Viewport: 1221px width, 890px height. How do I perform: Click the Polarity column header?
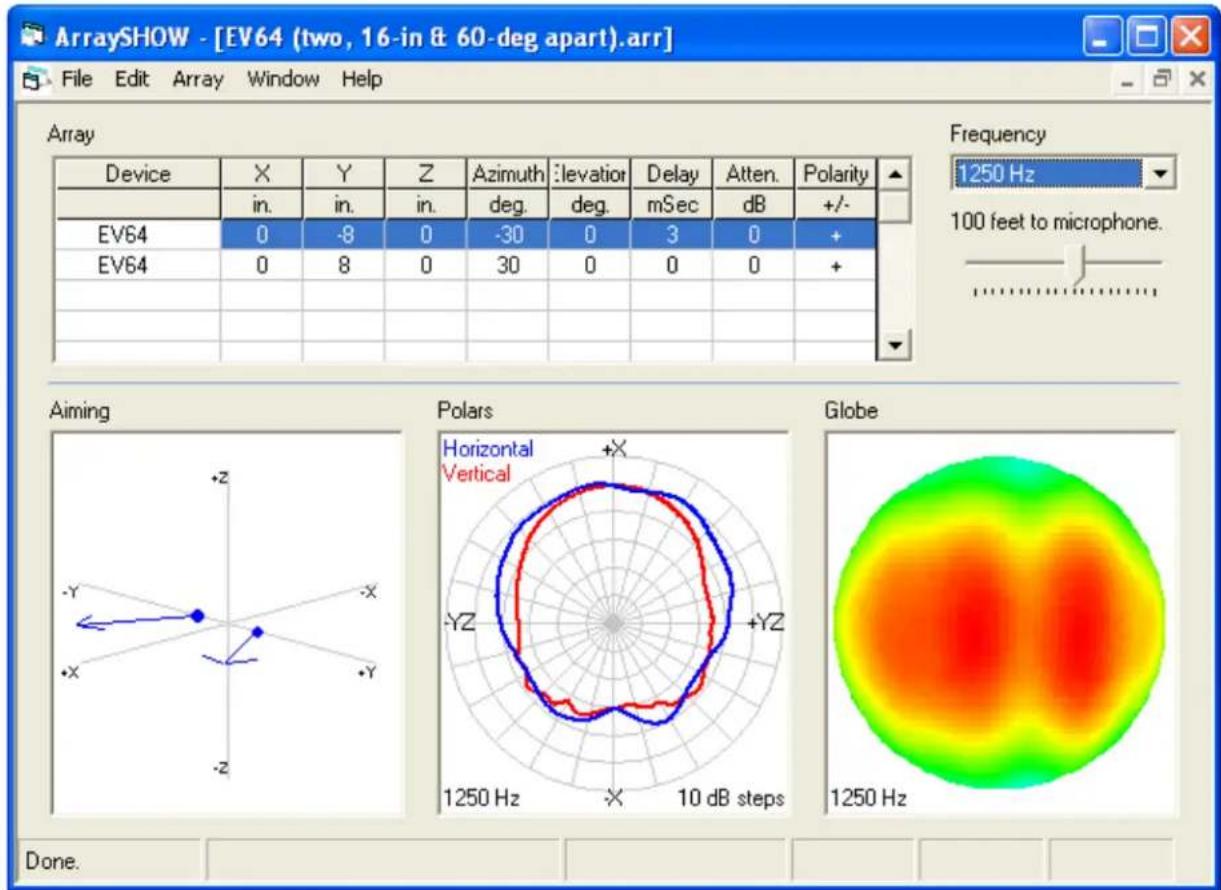tap(836, 174)
